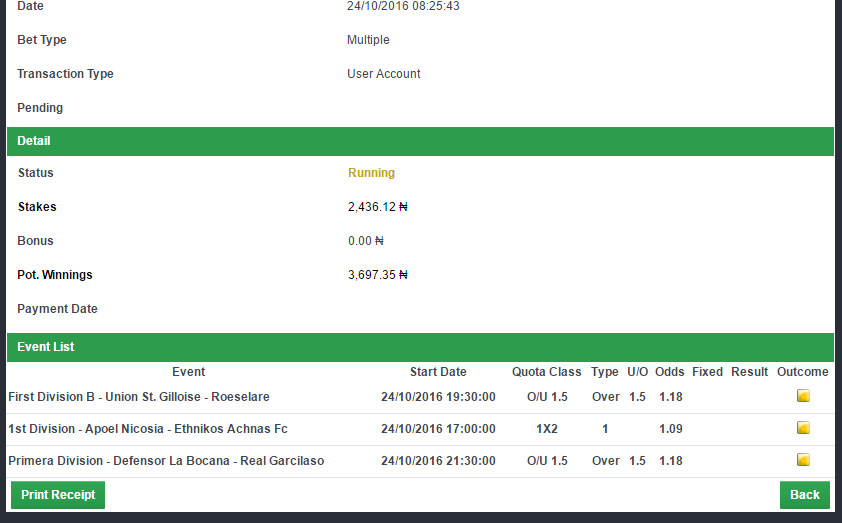842x523 pixels.
Task: Click outcome icon for Defensor La Bocana row
Action: 803,460
